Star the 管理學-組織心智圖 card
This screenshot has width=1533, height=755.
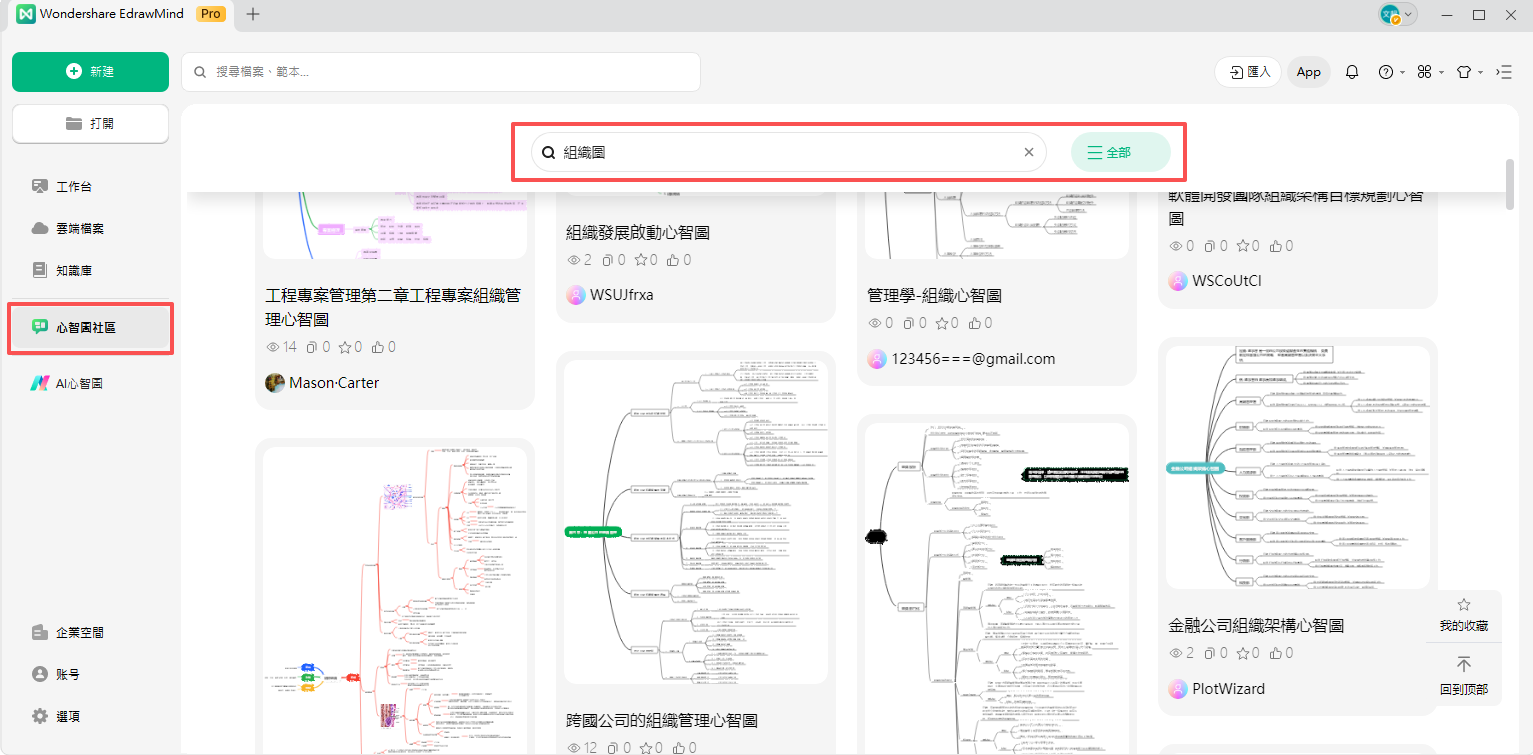943,323
